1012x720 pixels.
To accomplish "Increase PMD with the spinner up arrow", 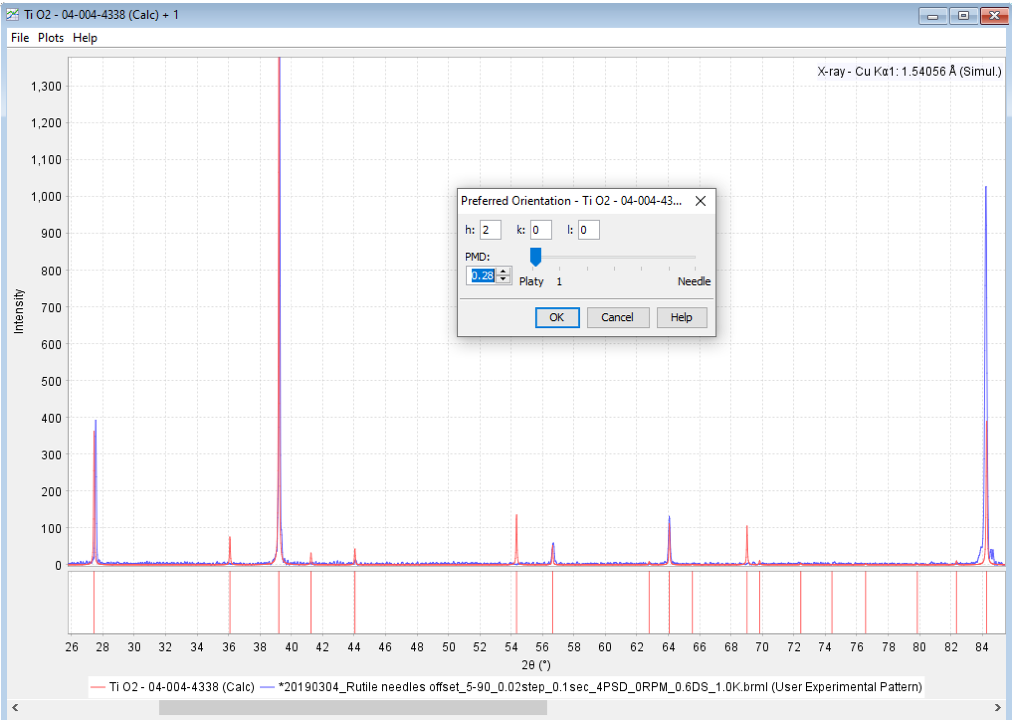I will click(503, 272).
